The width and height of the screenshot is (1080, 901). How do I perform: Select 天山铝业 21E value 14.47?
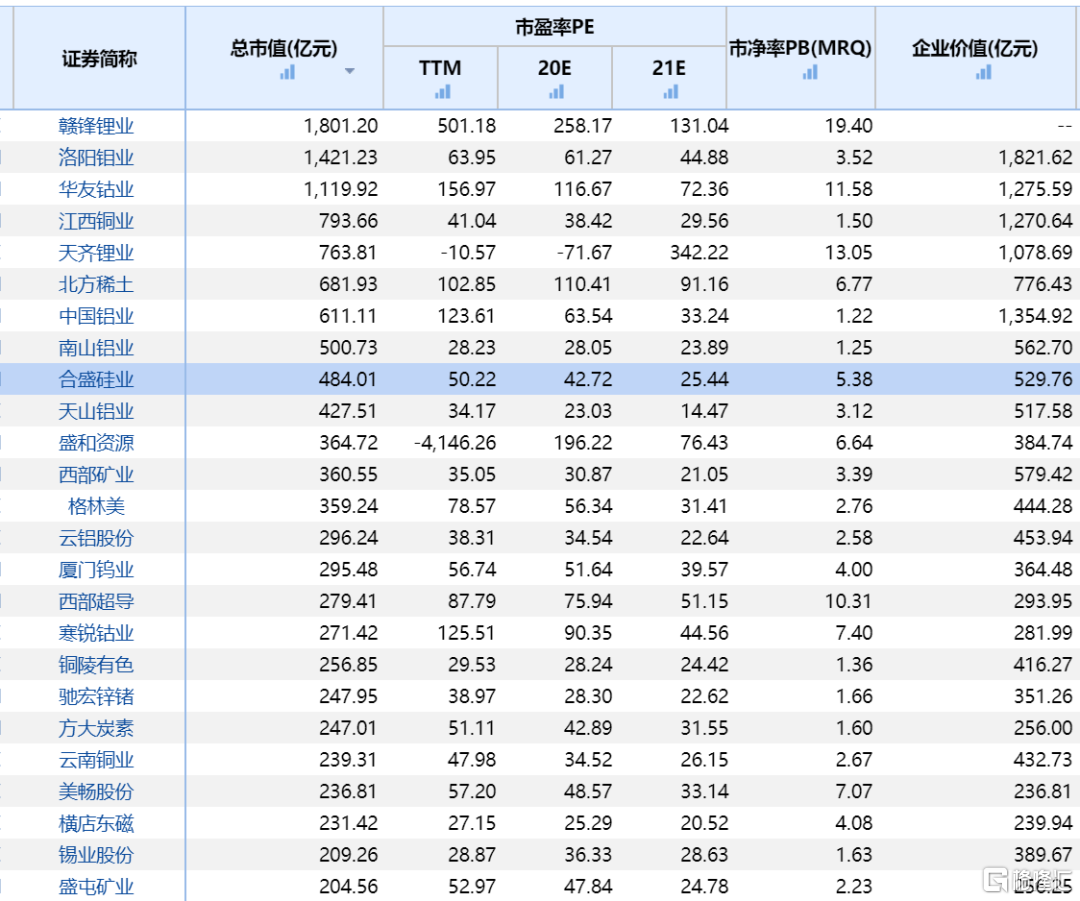(705, 411)
